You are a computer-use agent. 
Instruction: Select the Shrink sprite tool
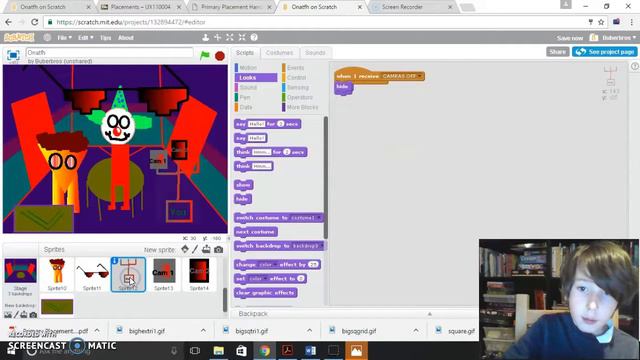(x=242, y=38)
